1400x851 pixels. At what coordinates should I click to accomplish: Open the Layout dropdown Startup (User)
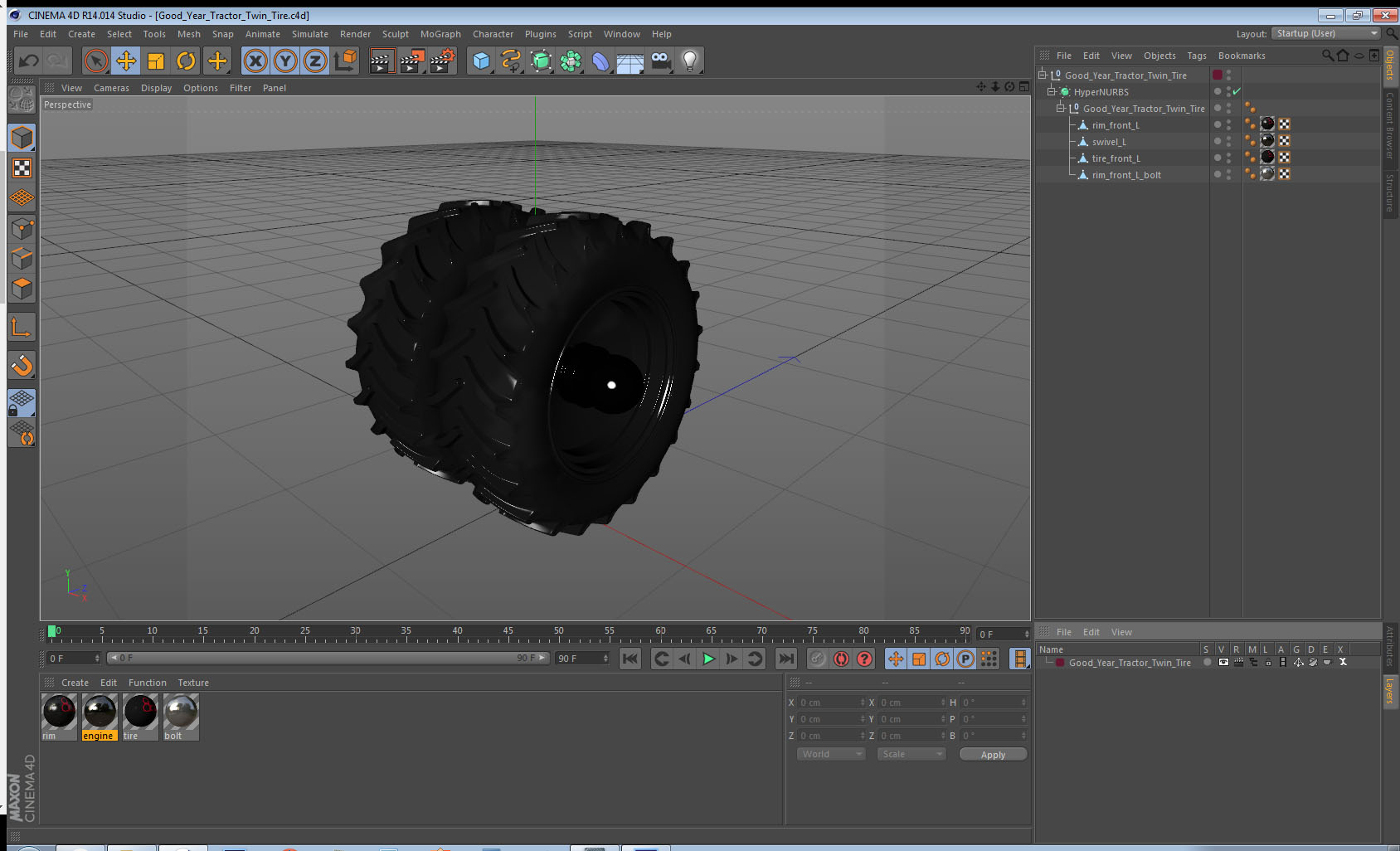pos(1325,33)
